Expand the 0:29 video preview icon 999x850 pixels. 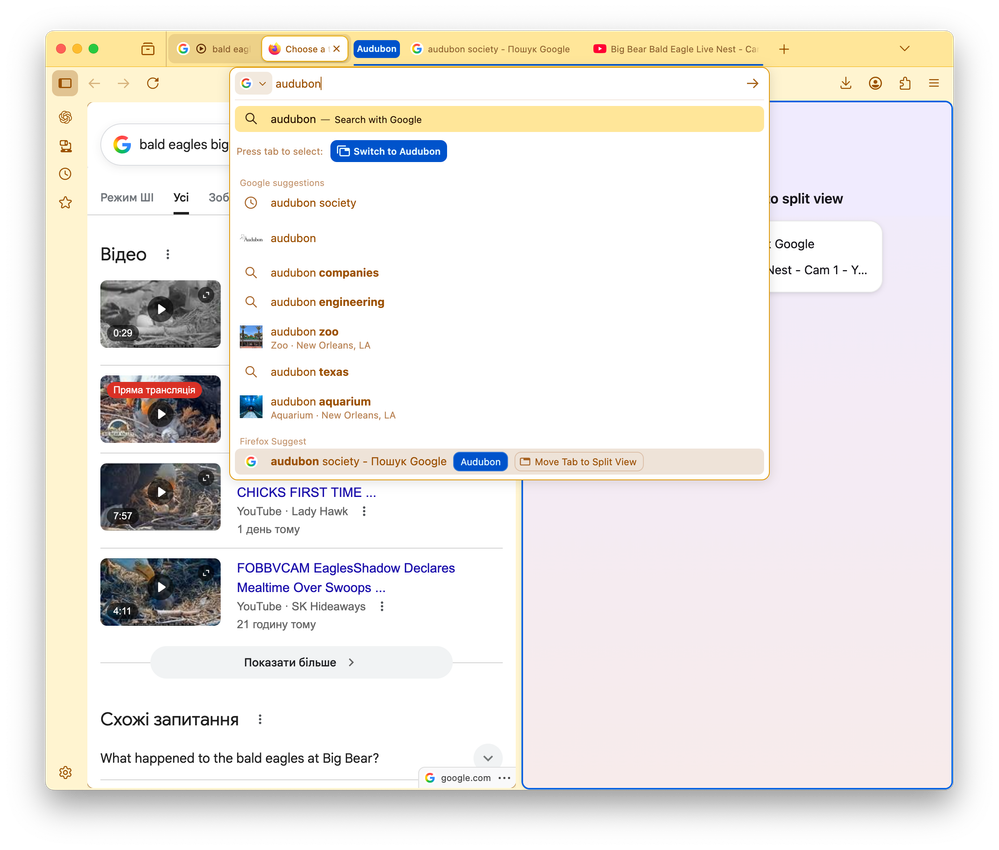(206, 295)
